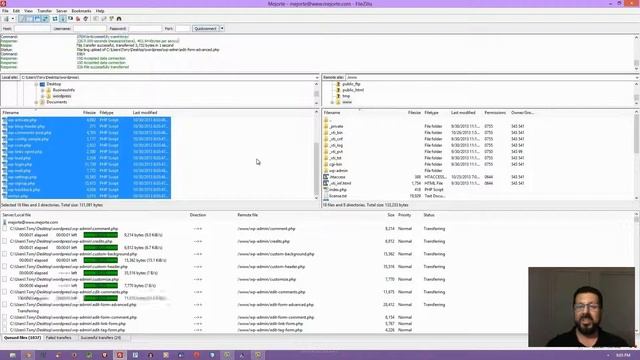Open the File menu
Viewport: 640px width, 360px height.
(x=5, y=11)
